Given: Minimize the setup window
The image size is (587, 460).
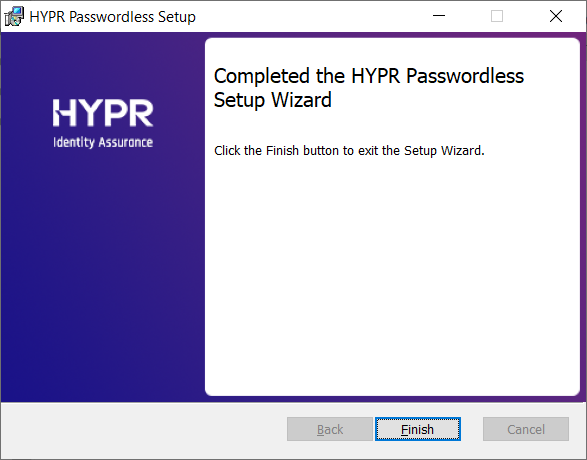Looking at the screenshot, I should [x=439, y=16].
